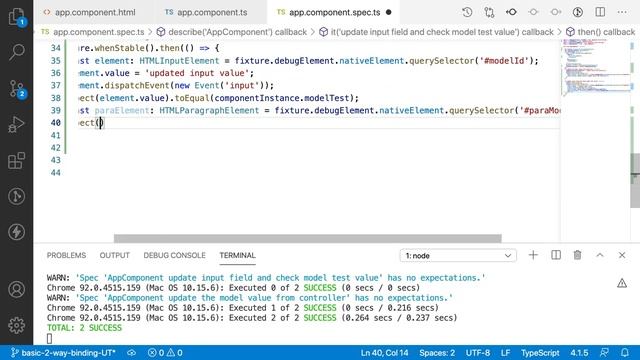Close the terminal panel

tap(622, 255)
